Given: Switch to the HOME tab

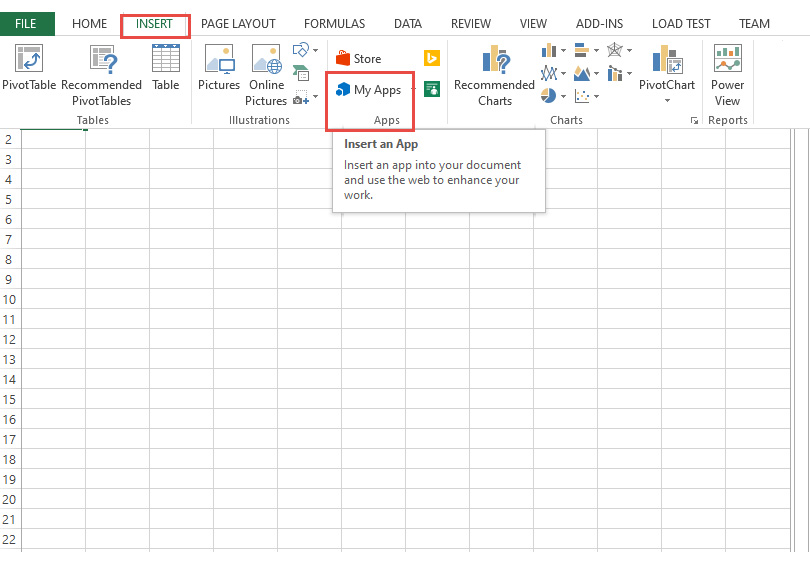Looking at the screenshot, I should point(89,24).
